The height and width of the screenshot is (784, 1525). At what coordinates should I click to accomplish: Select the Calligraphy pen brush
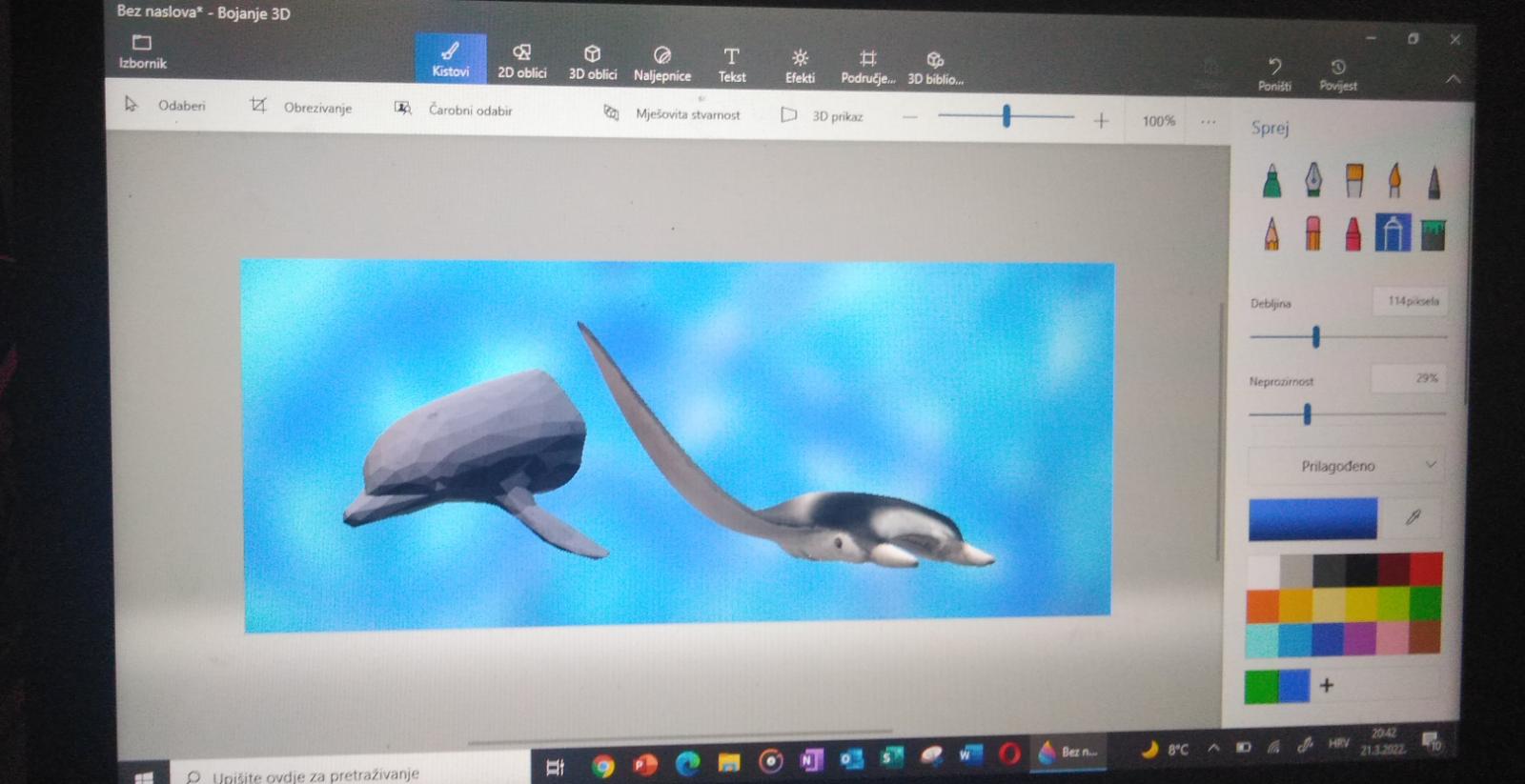(1313, 179)
